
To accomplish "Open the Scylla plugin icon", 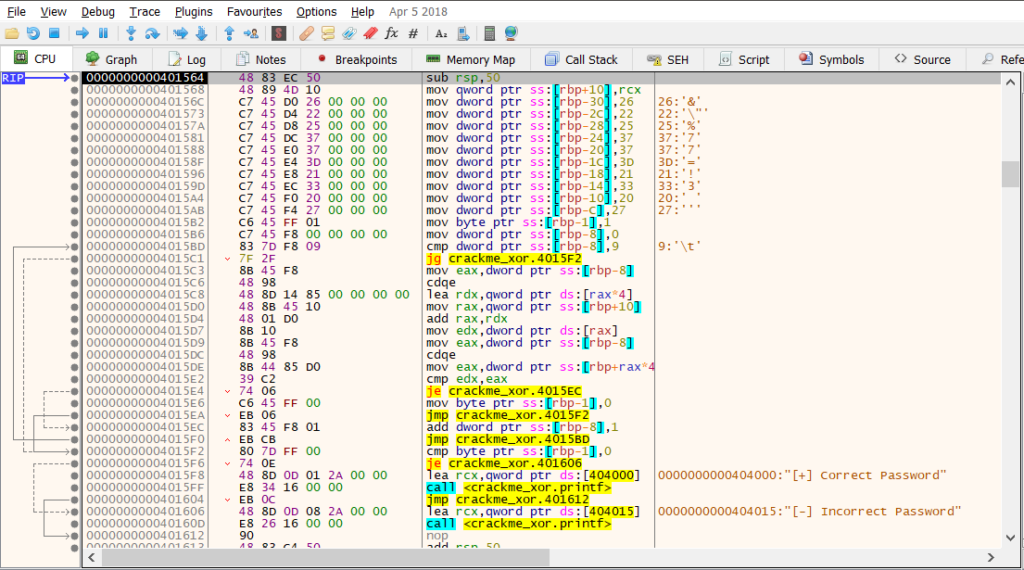I will click(278, 33).
